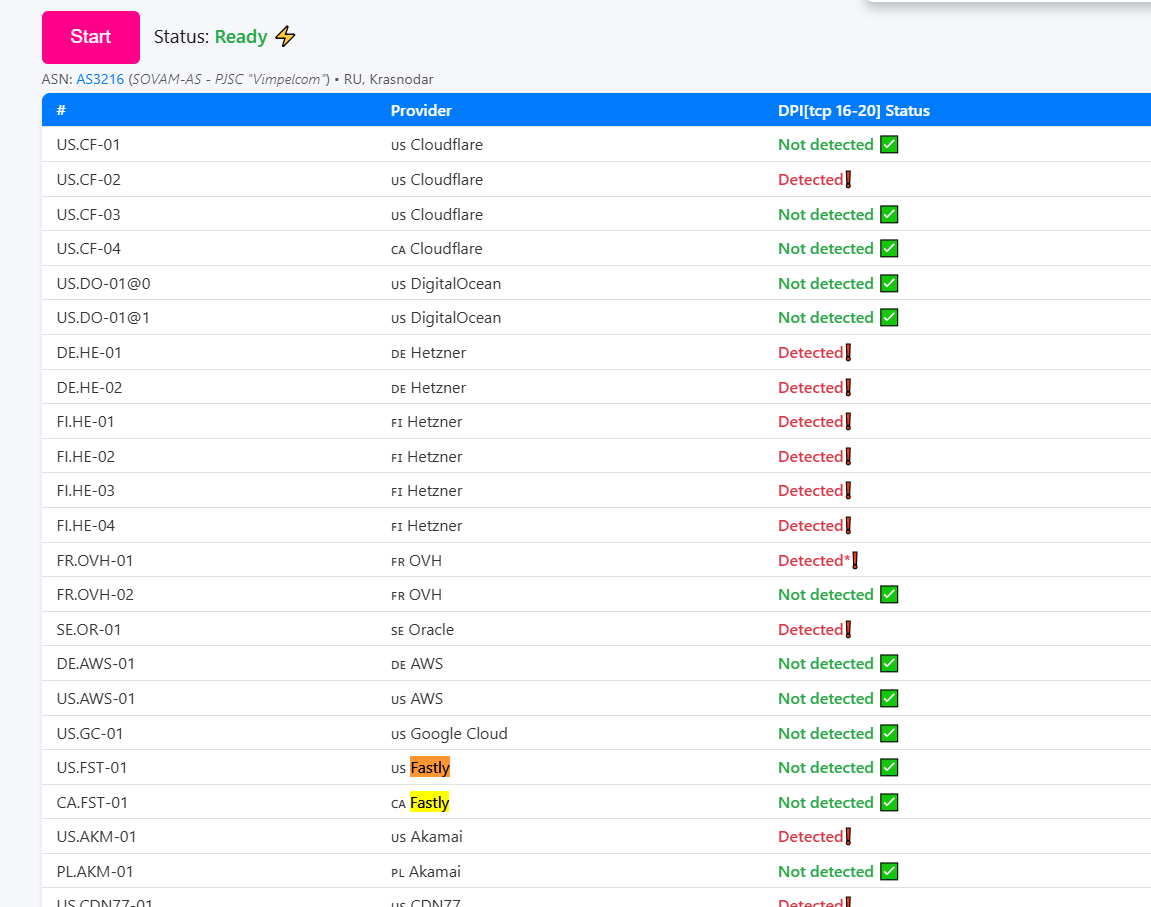Click the lightning bolt status icon
Screen dimensions: 1151x907
pos(286,36)
